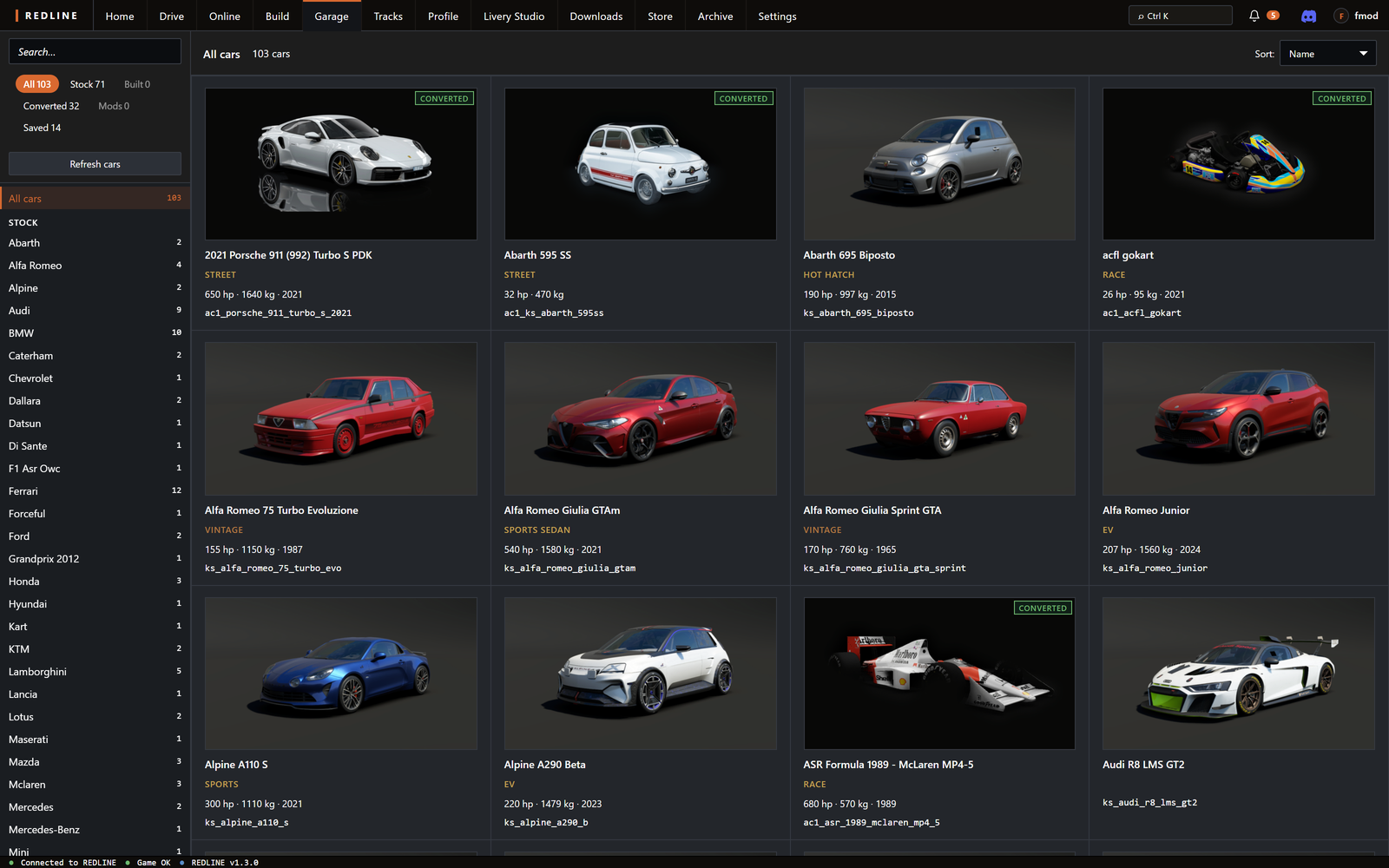Open the Abarth 595 SS thumbnail
The width and height of the screenshot is (1389, 868).
640,164
